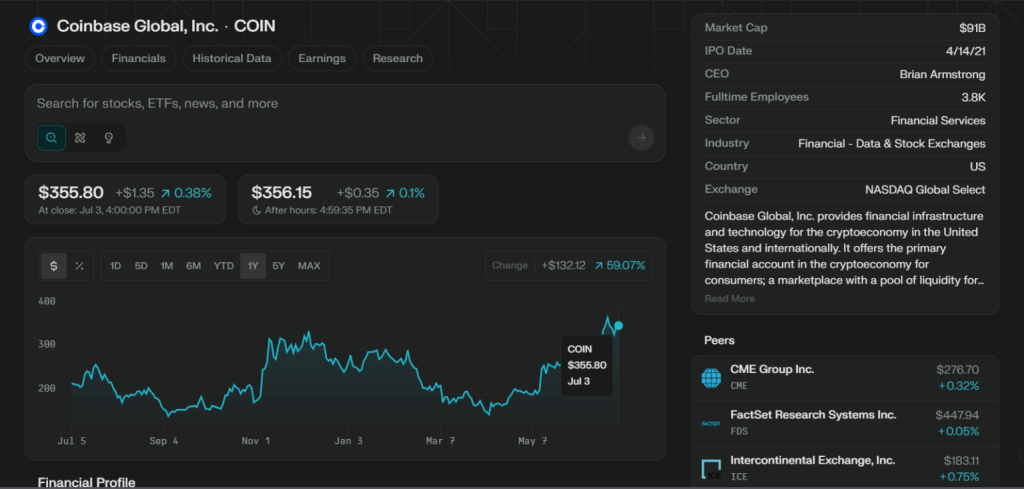1024x489 pixels.
Task: Focus the stocks and ETFs search field
Action: (x=330, y=104)
